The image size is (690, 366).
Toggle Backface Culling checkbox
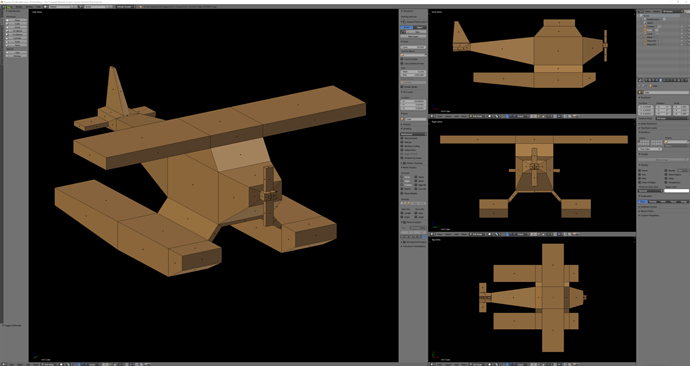(402, 146)
